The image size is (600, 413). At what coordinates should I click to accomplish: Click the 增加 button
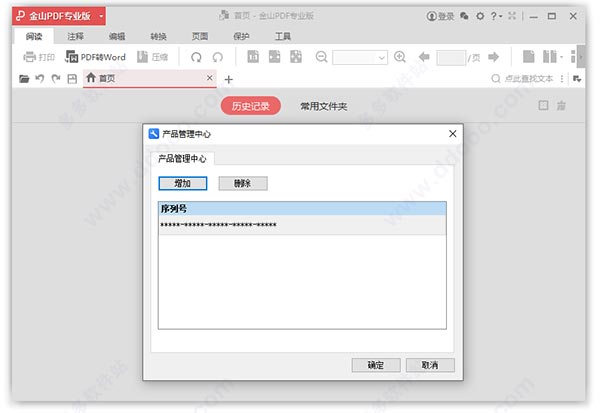pyautogui.click(x=183, y=183)
